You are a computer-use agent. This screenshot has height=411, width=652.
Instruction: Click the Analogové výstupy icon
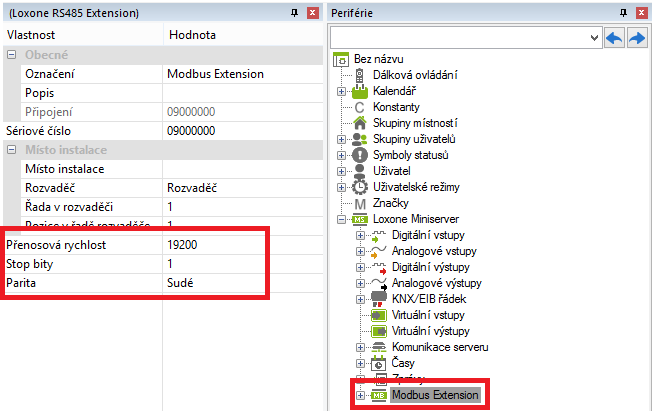[x=379, y=283]
